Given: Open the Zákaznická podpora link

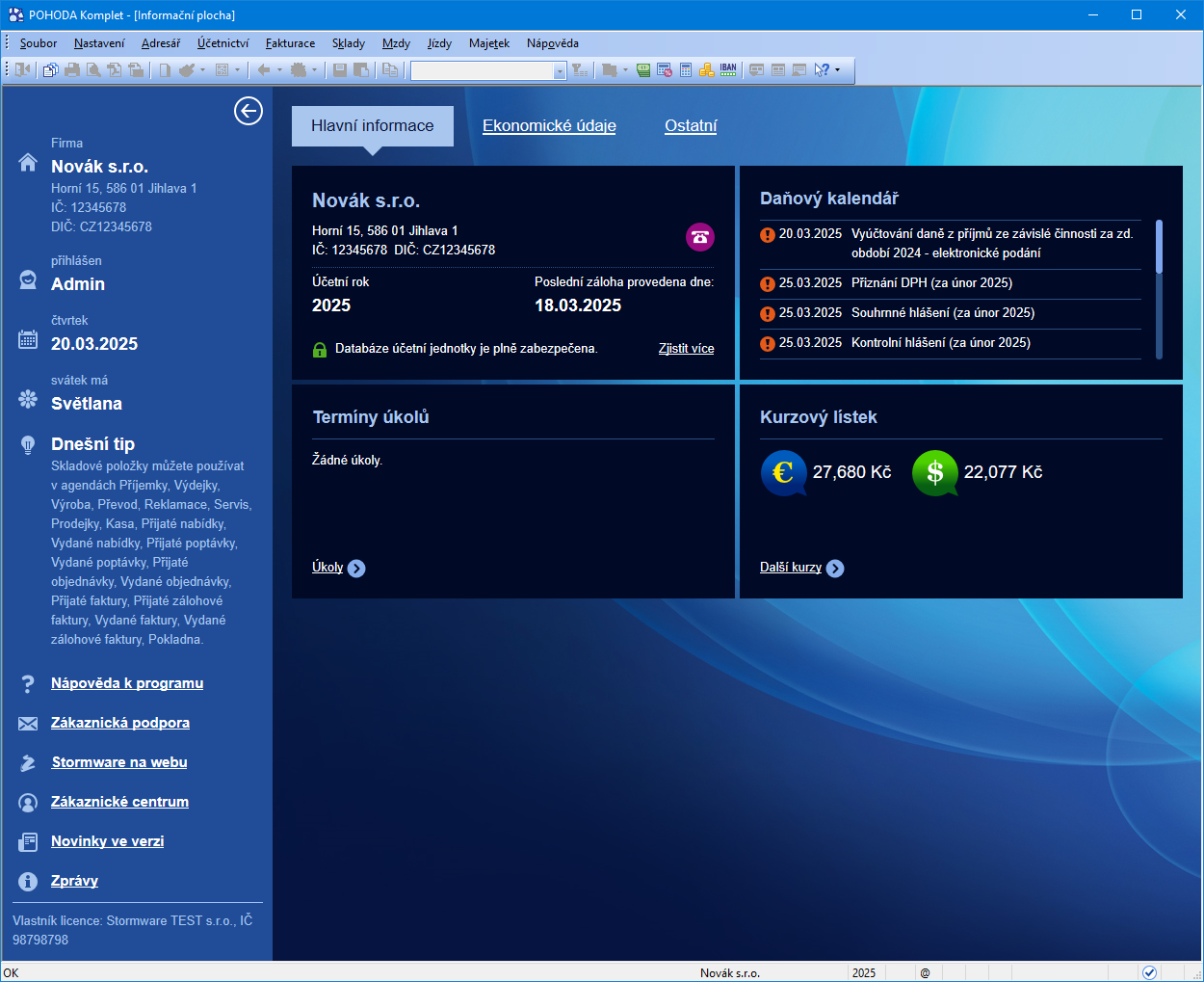Looking at the screenshot, I should point(120,723).
